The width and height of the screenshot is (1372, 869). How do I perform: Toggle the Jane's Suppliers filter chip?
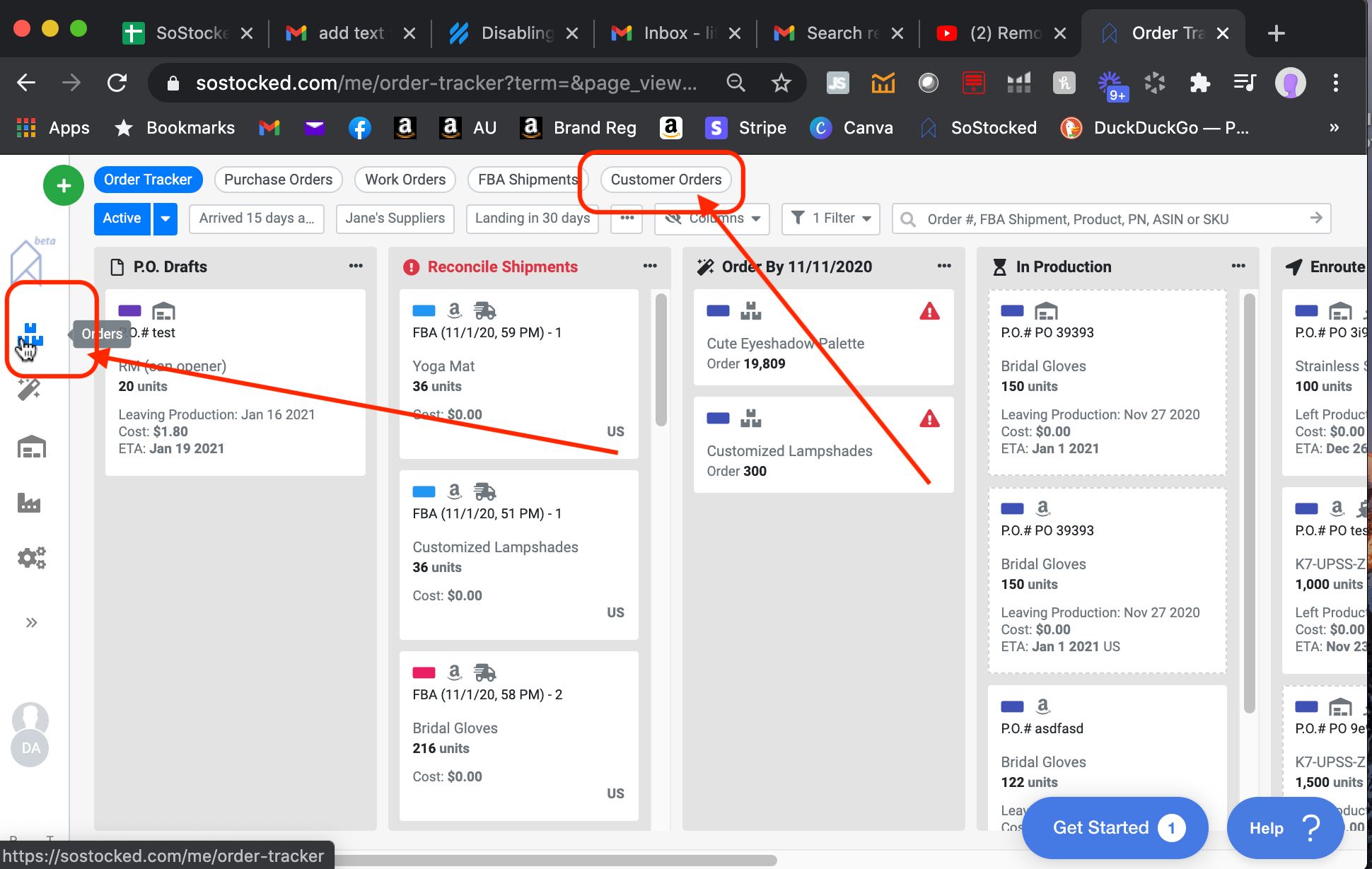pos(395,218)
